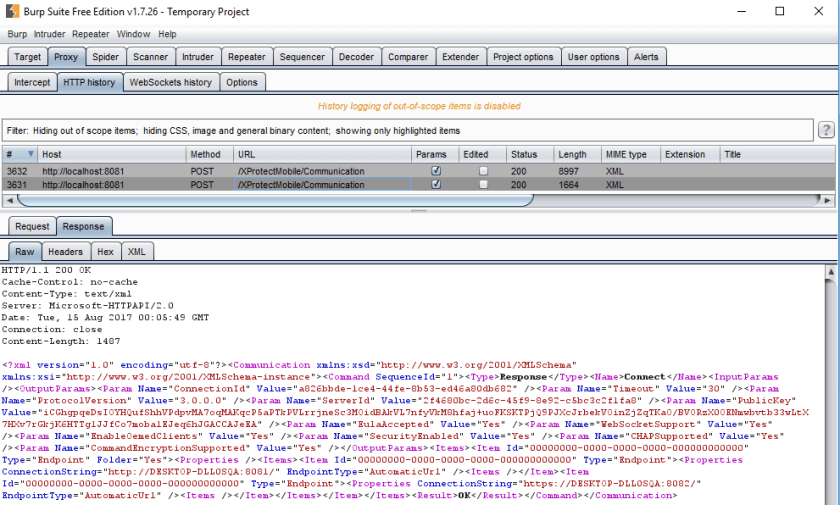Open the Intruder menu in menu bar
The width and height of the screenshot is (840, 505).
tap(49, 34)
